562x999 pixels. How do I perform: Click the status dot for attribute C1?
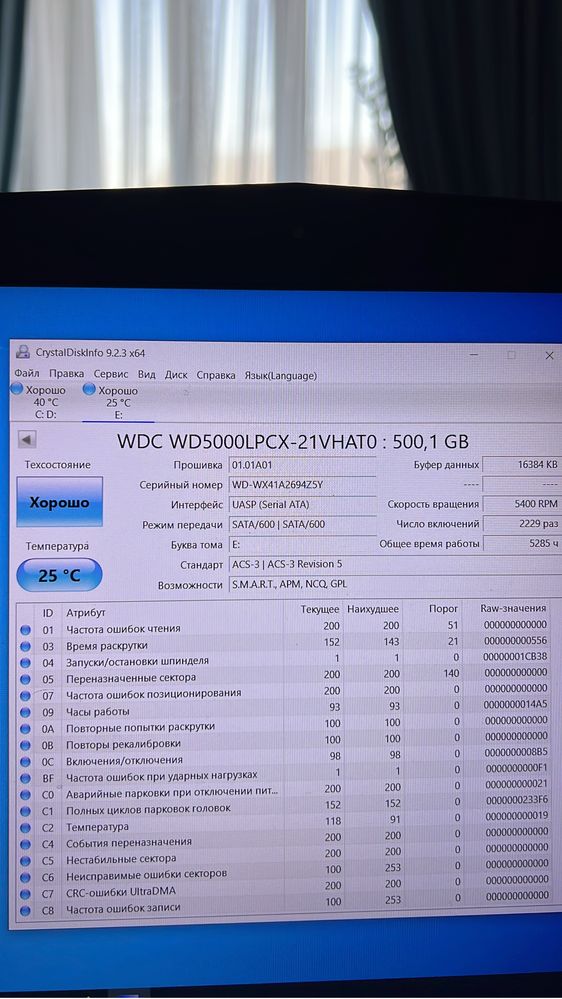tap(25, 812)
